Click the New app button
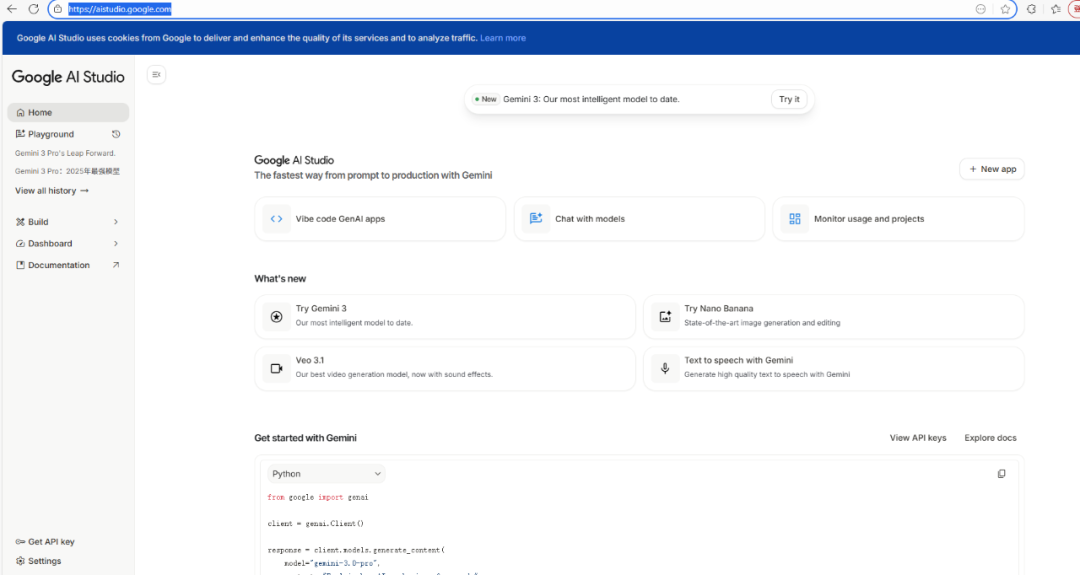 click(992, 169)
